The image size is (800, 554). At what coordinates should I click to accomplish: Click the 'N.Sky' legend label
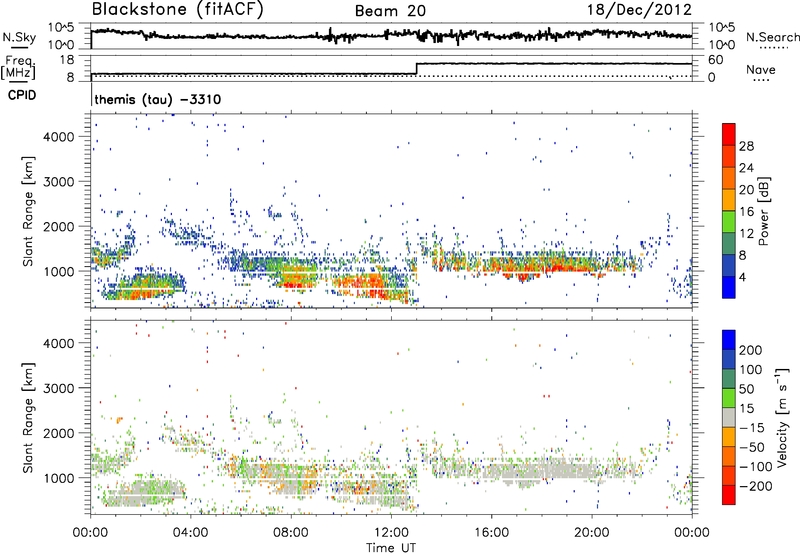(19, 37)
